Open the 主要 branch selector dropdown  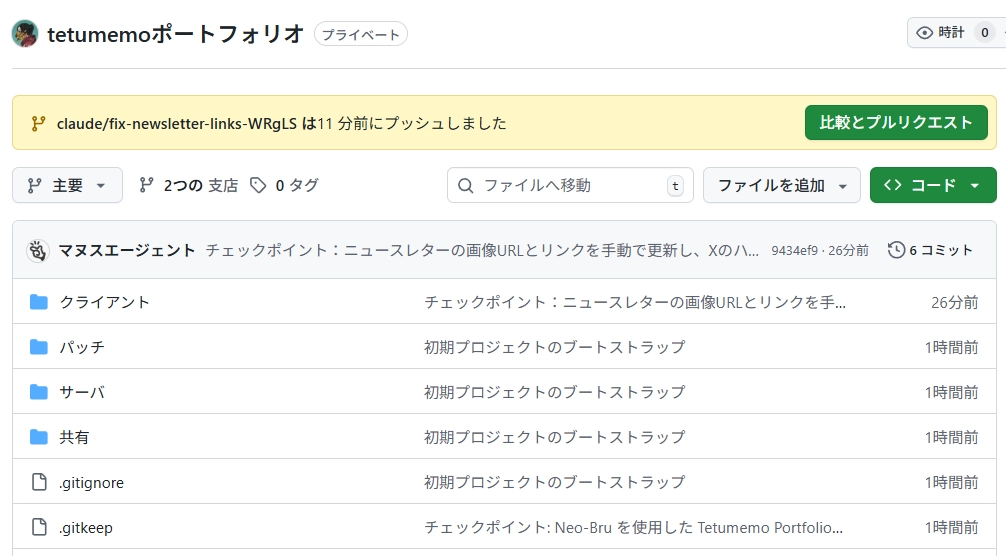(x=67, y=185)
